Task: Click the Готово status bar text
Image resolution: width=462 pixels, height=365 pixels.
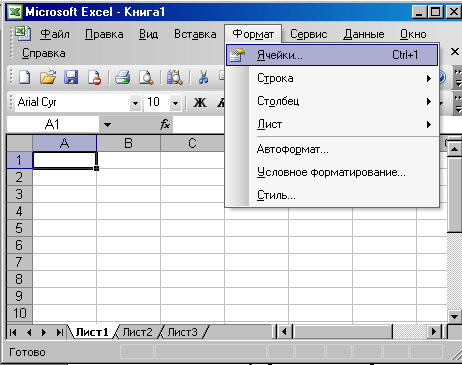Action: coord(27,352)
